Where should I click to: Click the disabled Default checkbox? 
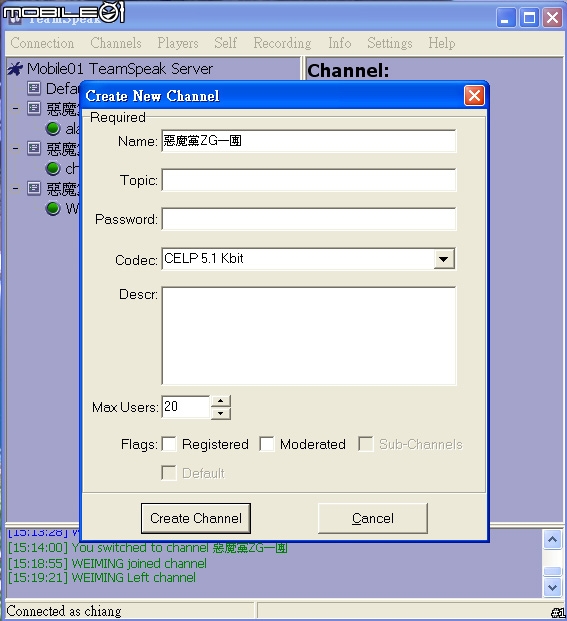tap(169, 473)
